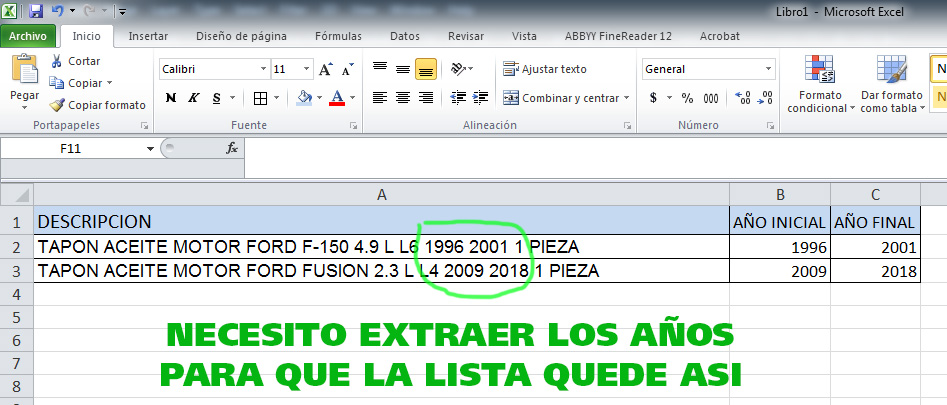
Task: Open quick access toolbar customize arrow
Action: (121, 11)
